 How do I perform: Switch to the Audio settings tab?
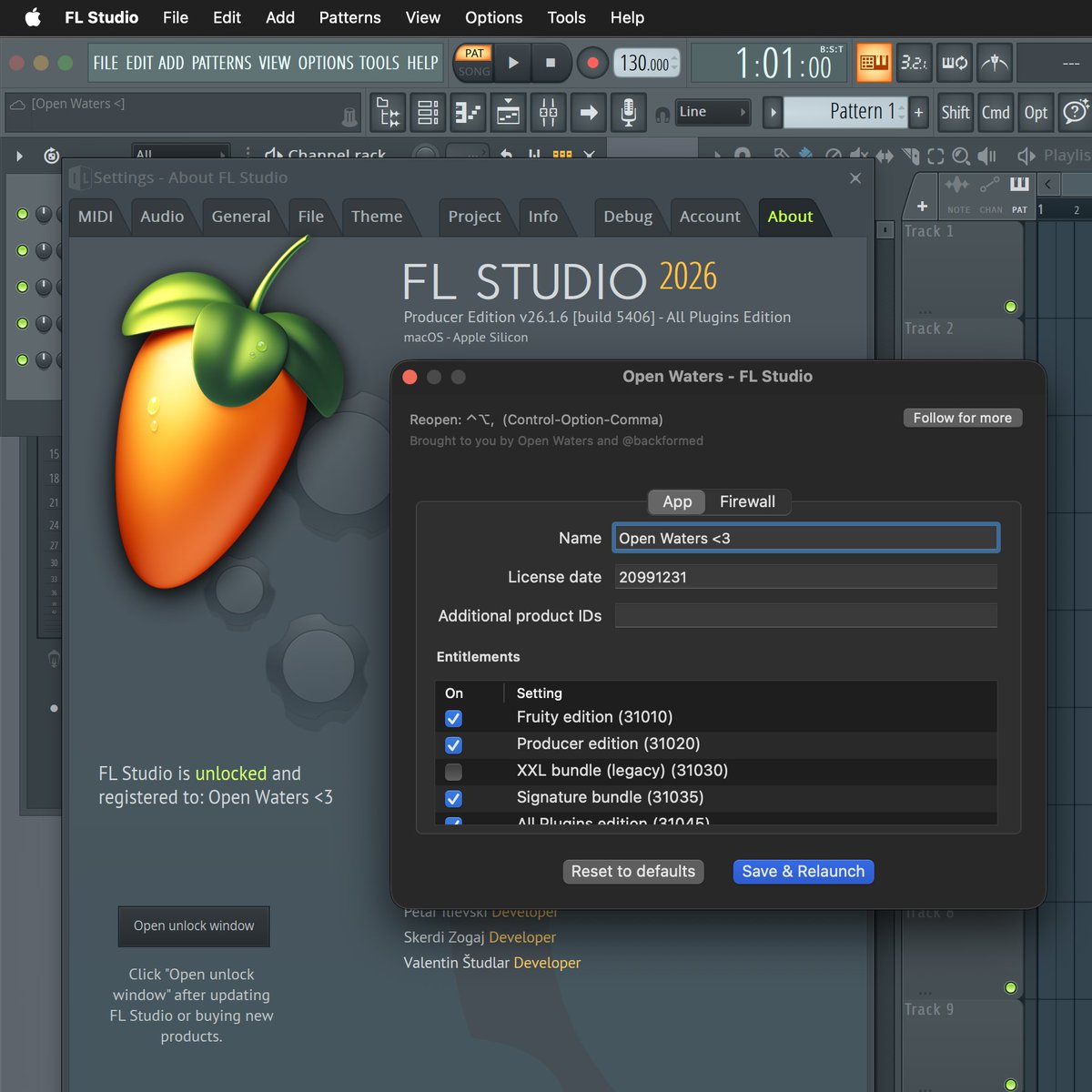162,217
